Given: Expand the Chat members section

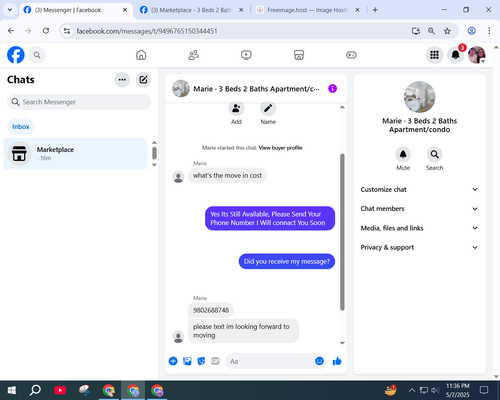Looking at the screenshot, I should coord(419,209).
